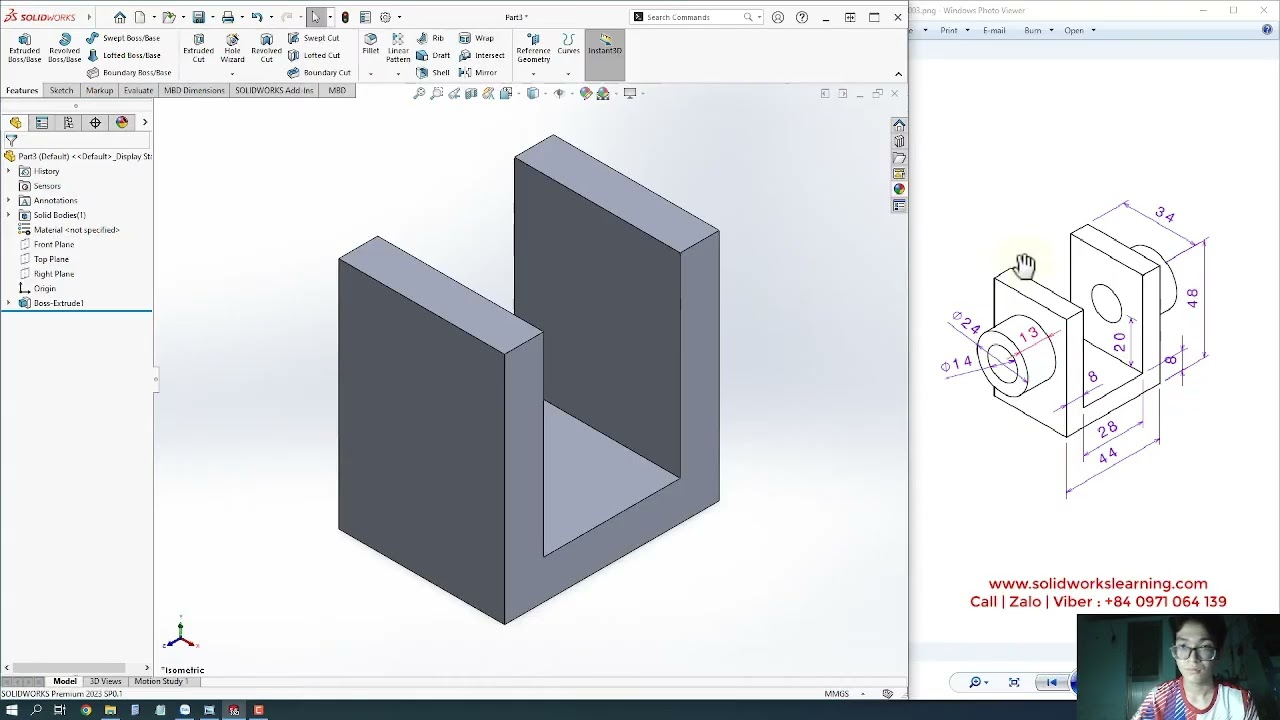Image resolution: width=1280 pixels, height=720 pixels.
Task: Click the Windows Start button
Action: (12, 710)
